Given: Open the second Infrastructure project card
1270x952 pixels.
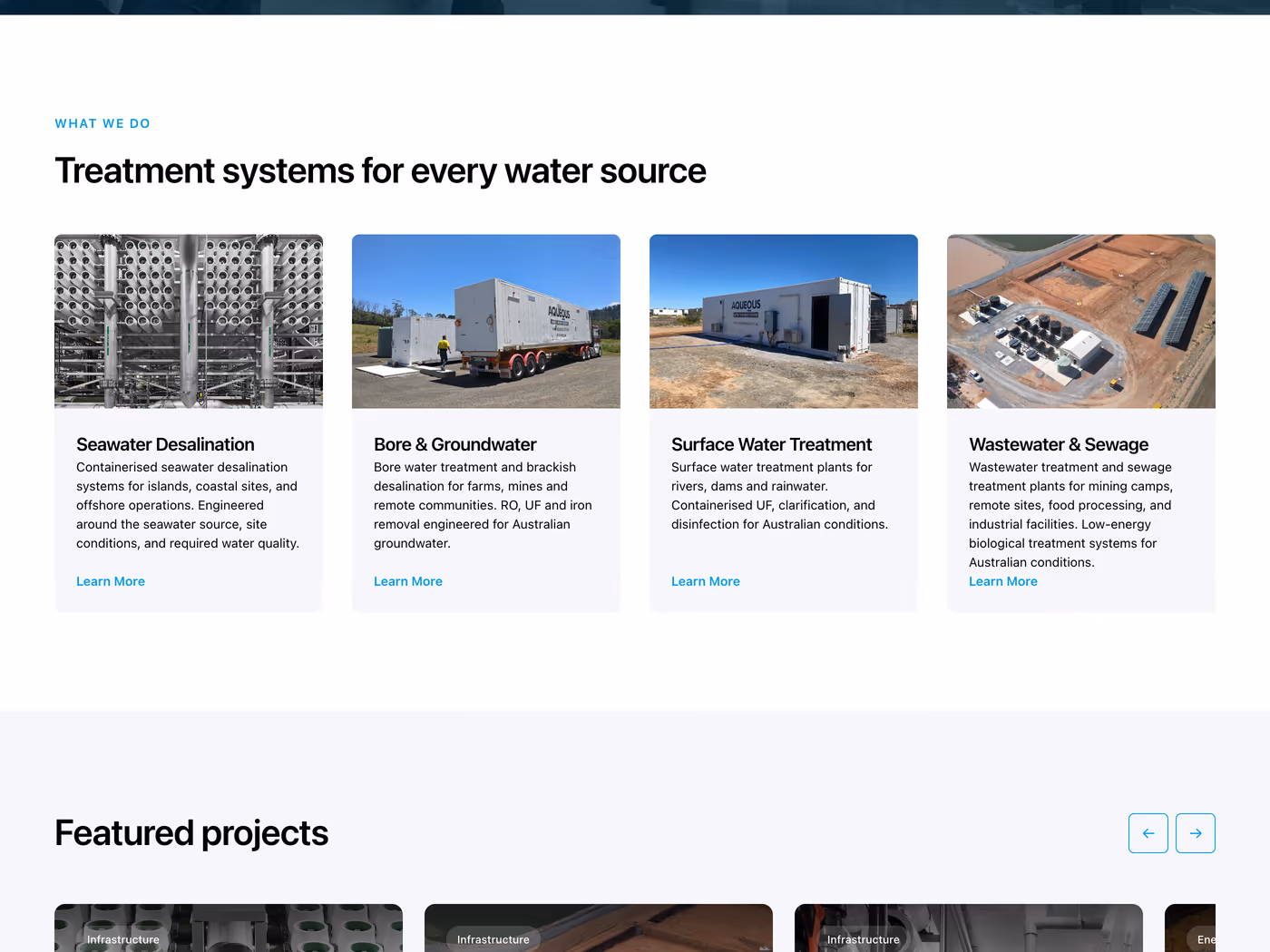Looking at the screenshot, I should point(599,928).
